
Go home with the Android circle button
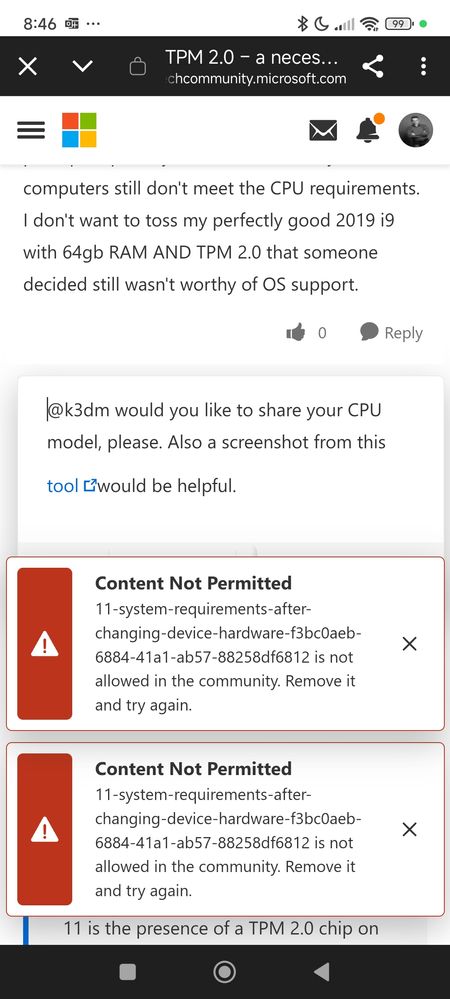click(x=224, y=972)
